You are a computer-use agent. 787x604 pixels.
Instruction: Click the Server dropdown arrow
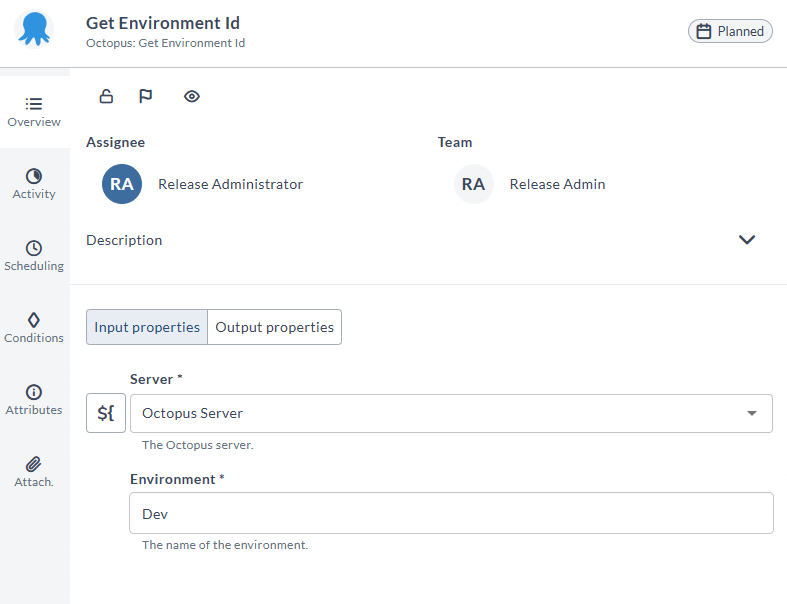(751, 413)
